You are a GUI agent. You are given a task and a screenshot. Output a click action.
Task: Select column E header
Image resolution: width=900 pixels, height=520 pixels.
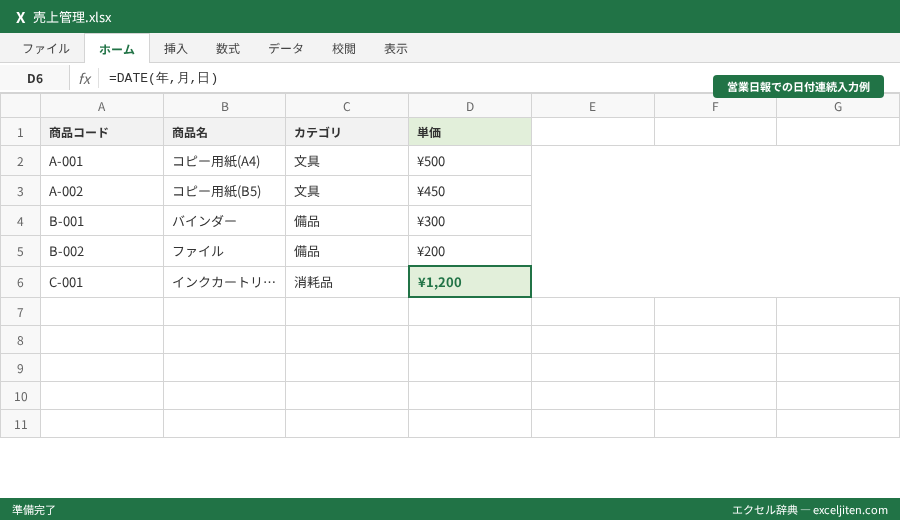tap(592, 106)
